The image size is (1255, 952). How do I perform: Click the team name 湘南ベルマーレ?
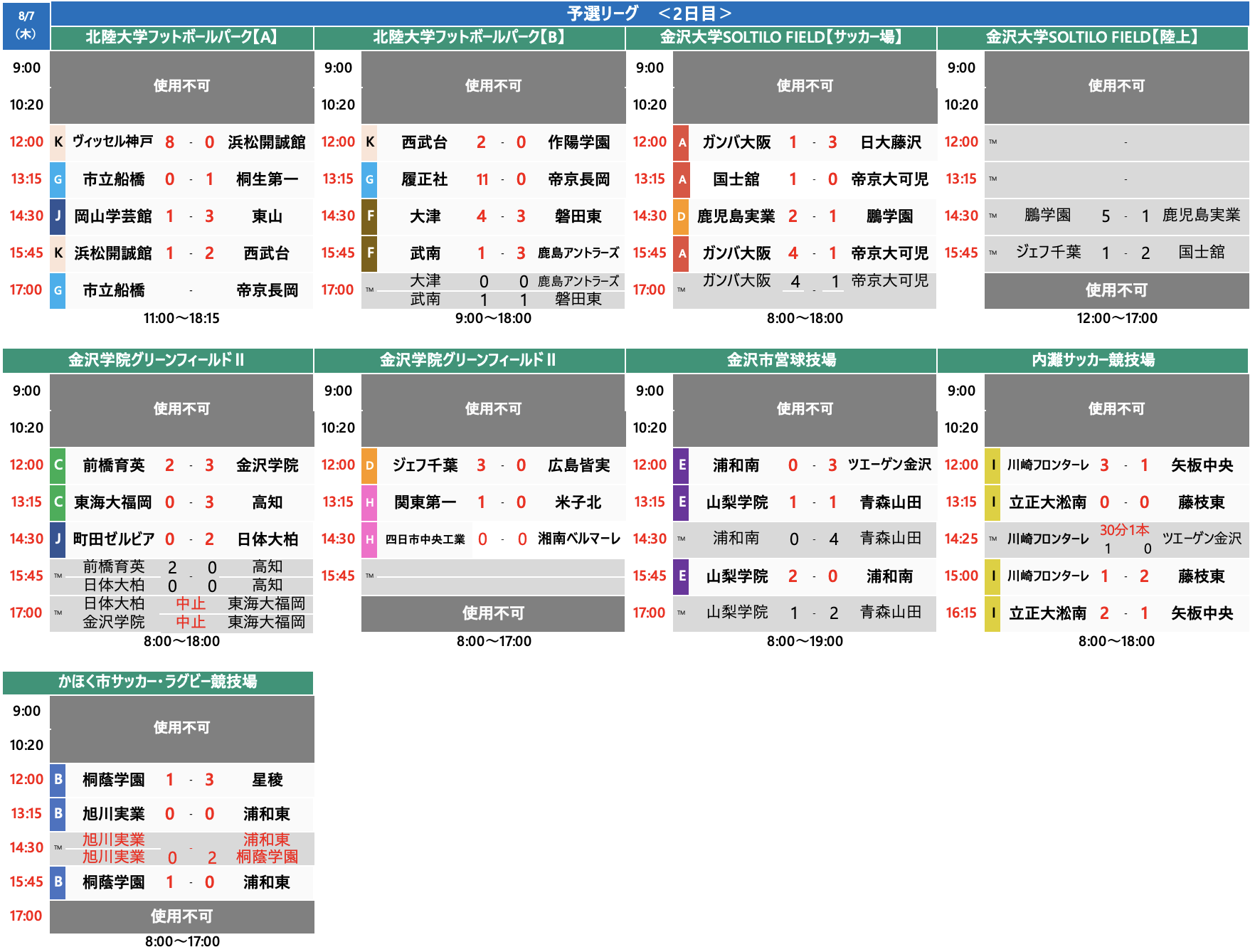579,539
